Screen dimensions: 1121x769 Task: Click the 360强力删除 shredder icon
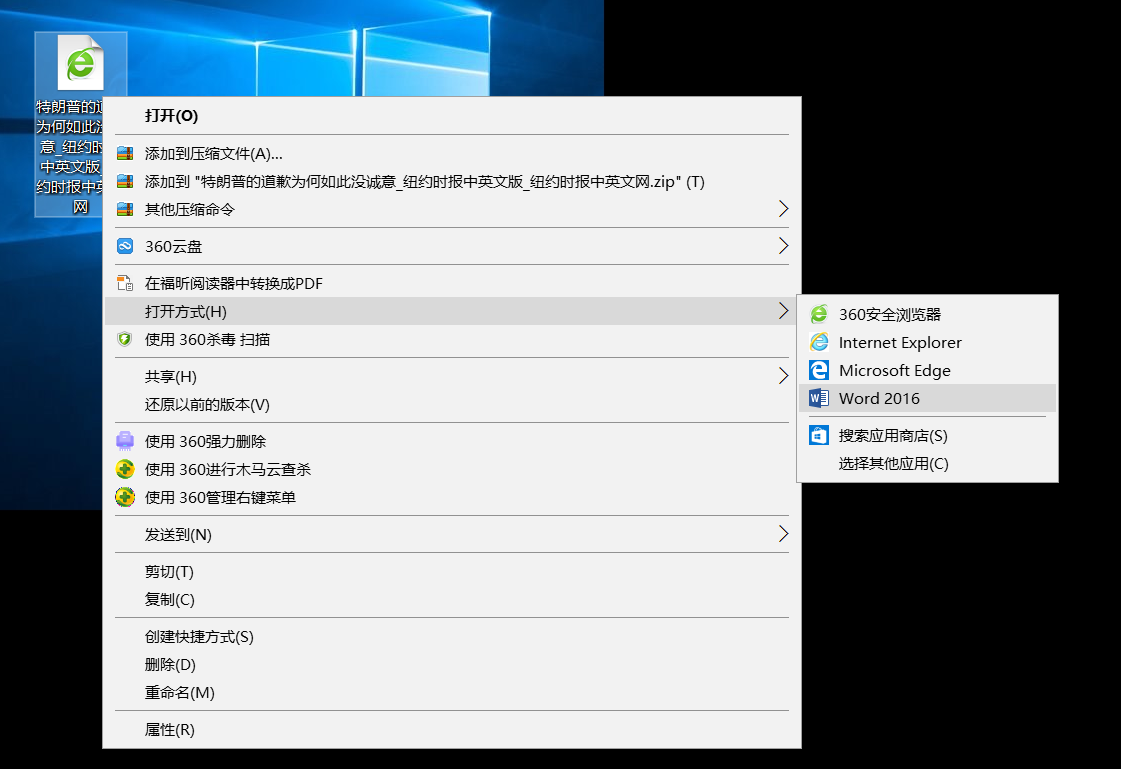tap(125, 441)
